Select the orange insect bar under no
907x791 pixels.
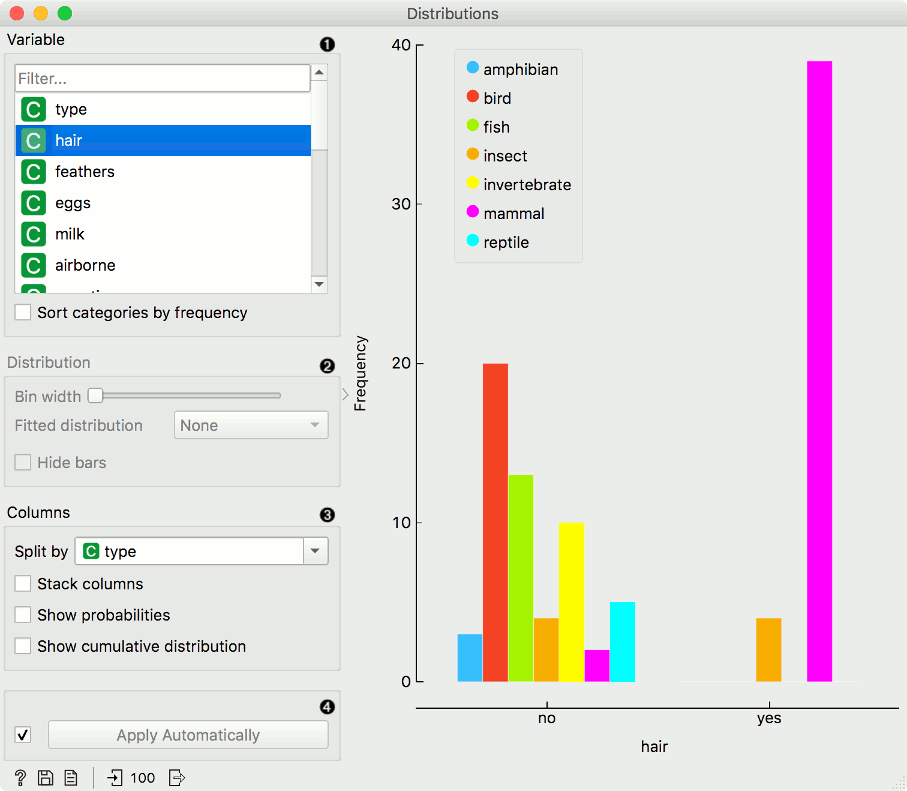[546, 650]
